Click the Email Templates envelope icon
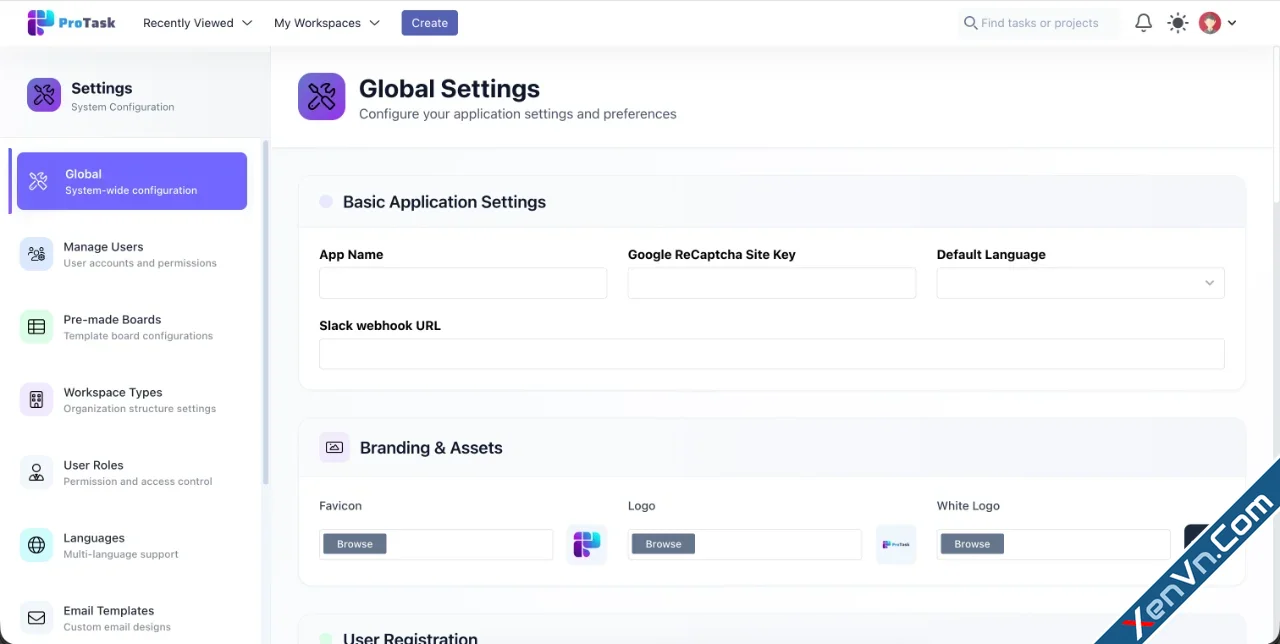Screen dimensions: 1280x644 point(36,618)
